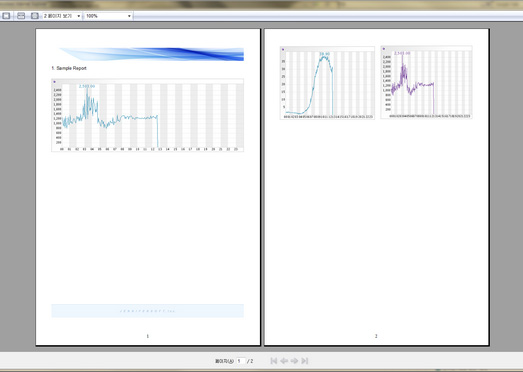Click the legend marker on the first chart
This screenshot has width=523, height=372.
coord(54,82)
